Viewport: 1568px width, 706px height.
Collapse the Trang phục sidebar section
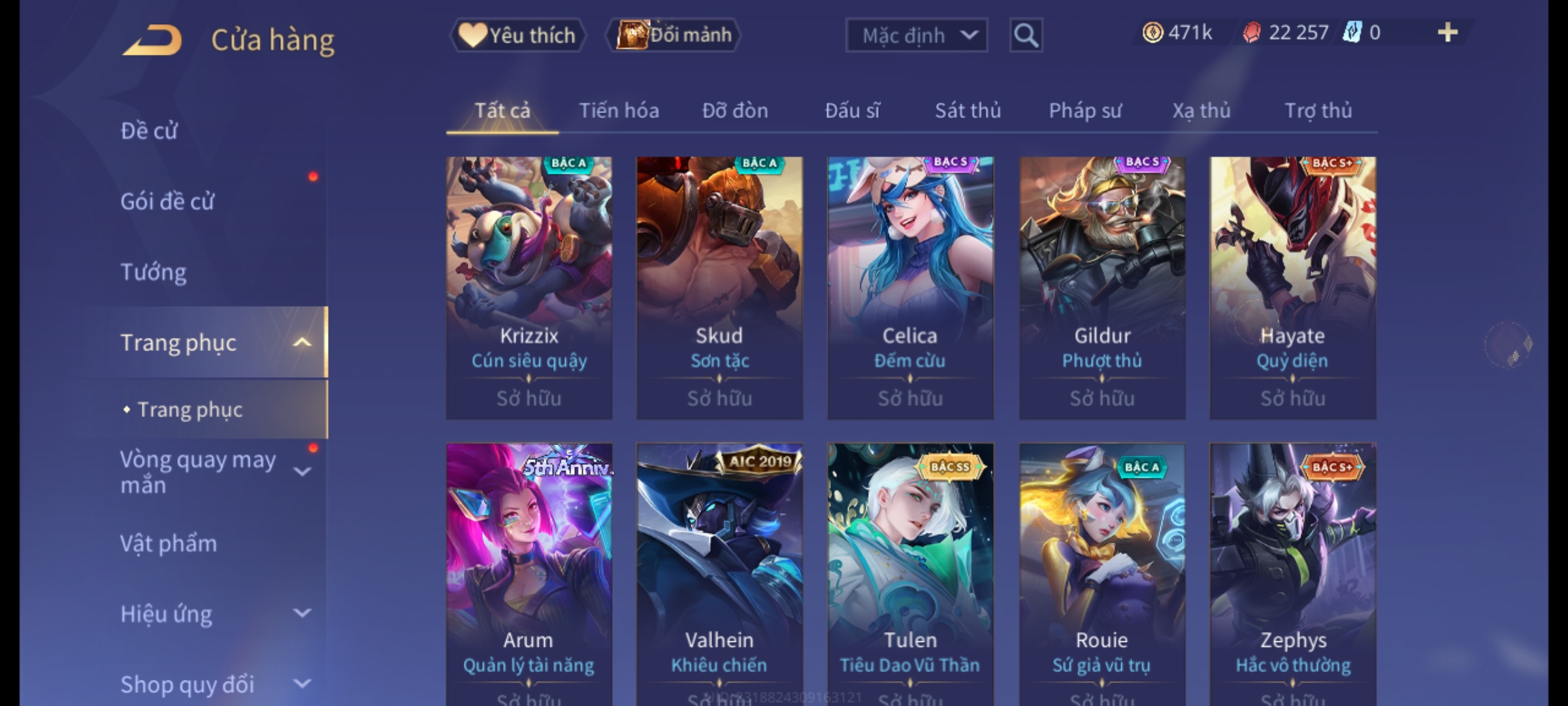click(302, 342)
